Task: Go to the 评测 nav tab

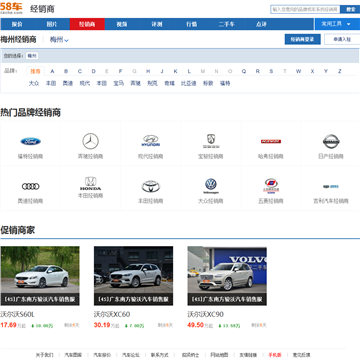Action: tap(157, 24)
